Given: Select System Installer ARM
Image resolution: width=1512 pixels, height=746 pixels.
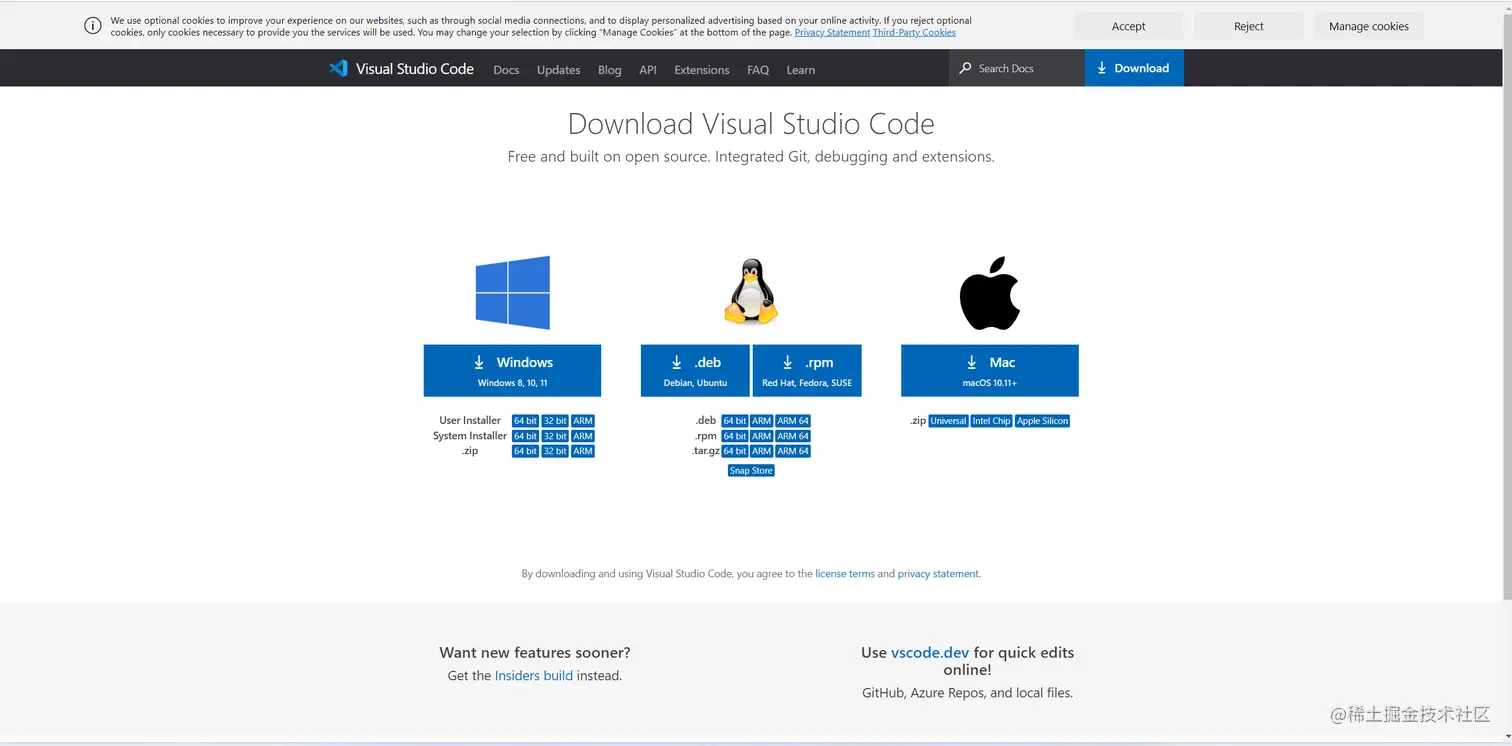Looking at the screenshot, I should 583,436.
